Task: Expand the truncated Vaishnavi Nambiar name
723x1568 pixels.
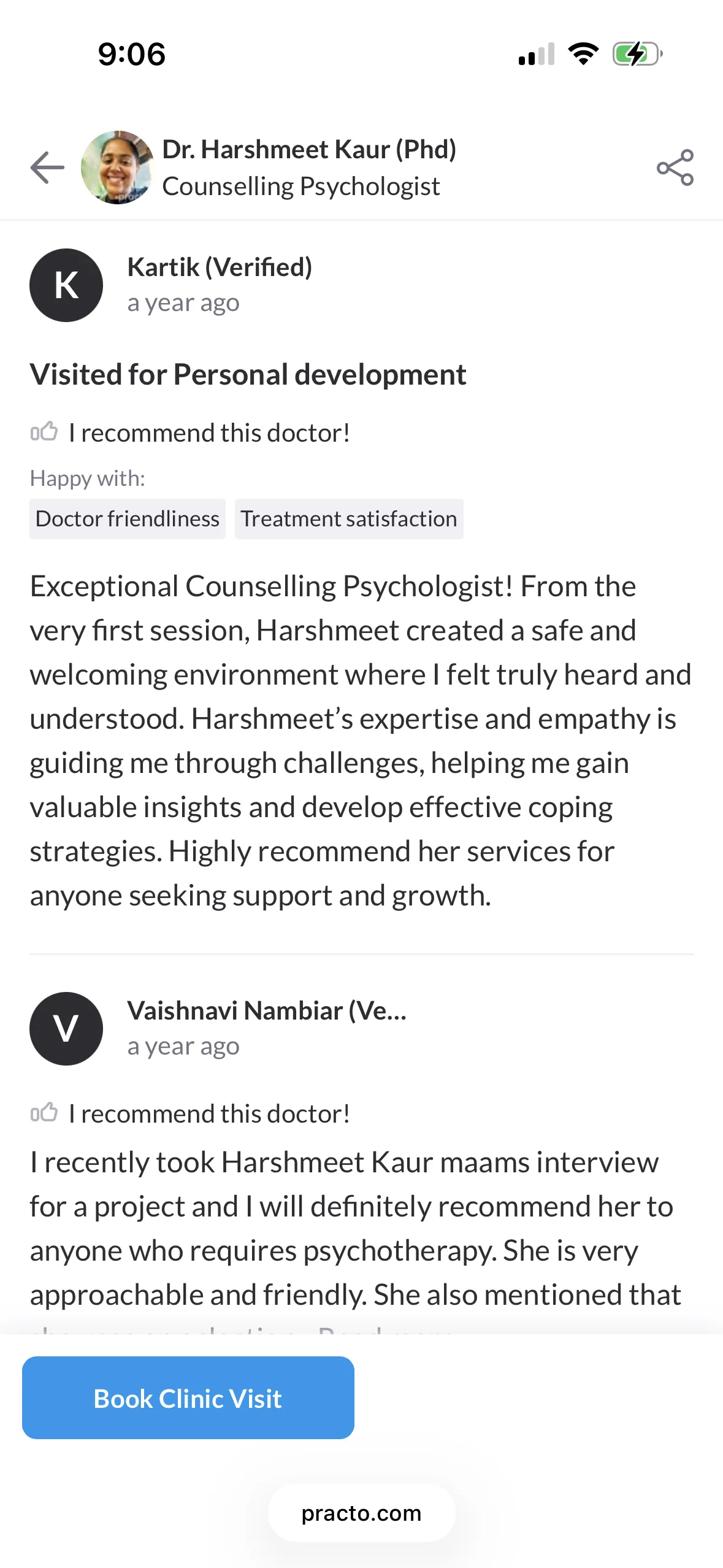Action: point(267,1011)
